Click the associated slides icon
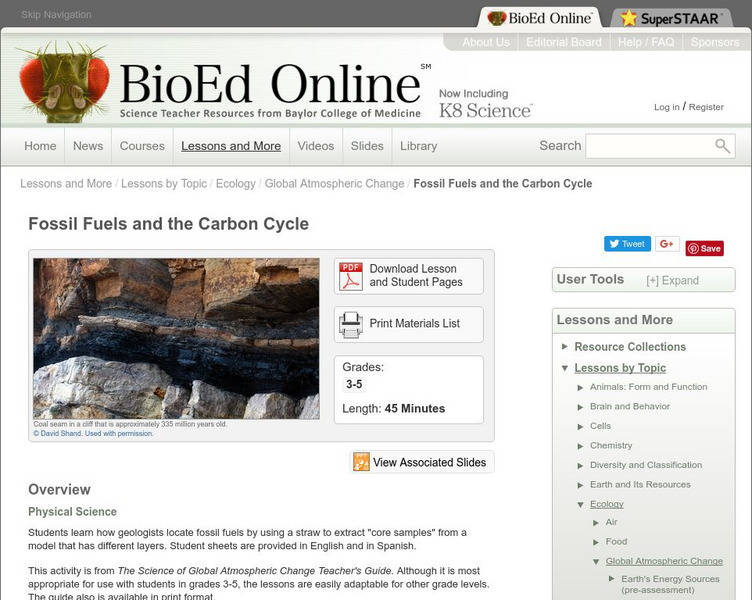The width and height of the screenshot is (752, 600). point(361,462)
